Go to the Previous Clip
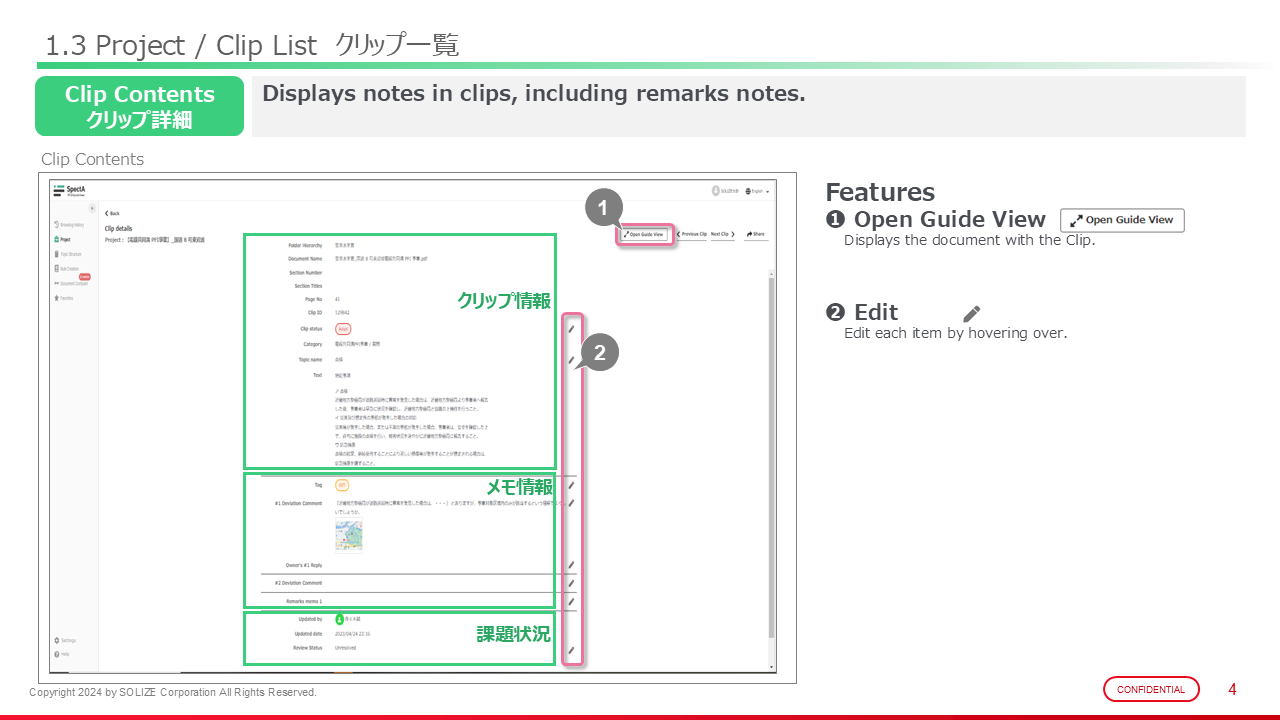 click(x=692, y=234)
